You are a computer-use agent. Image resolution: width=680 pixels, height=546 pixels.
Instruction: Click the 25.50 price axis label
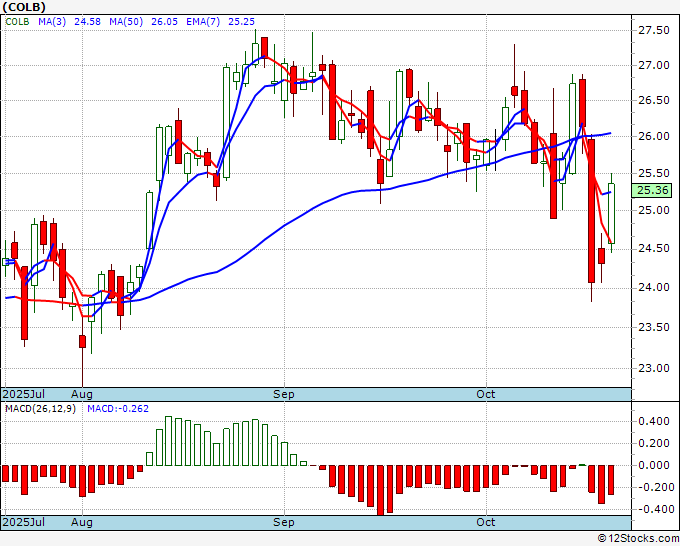point(654,173)
